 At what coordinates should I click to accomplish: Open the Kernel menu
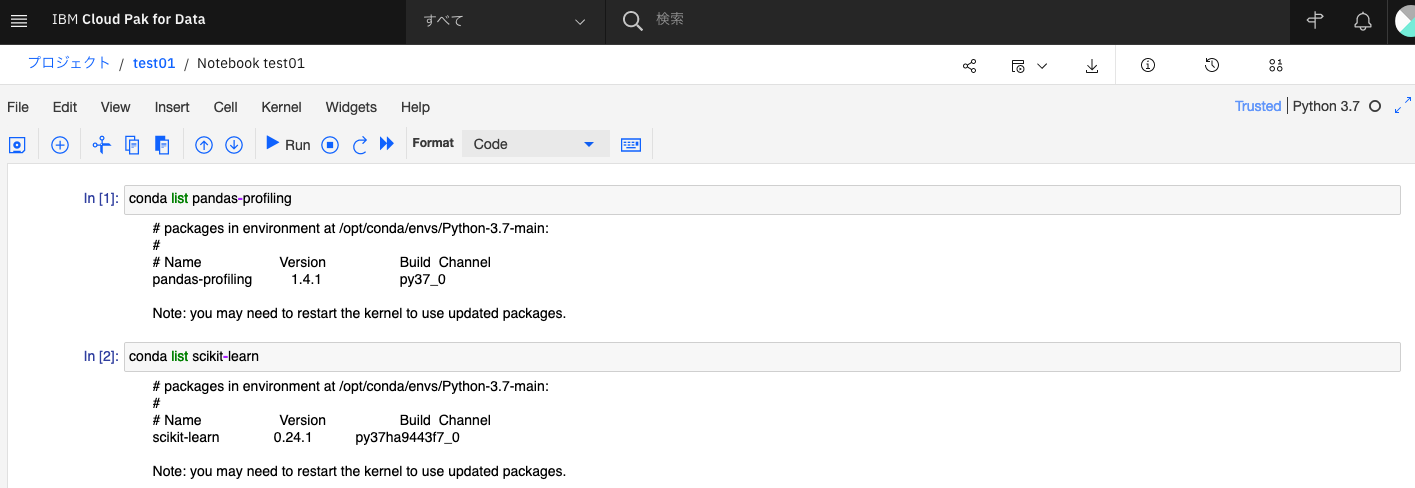(x=281, y=107)
